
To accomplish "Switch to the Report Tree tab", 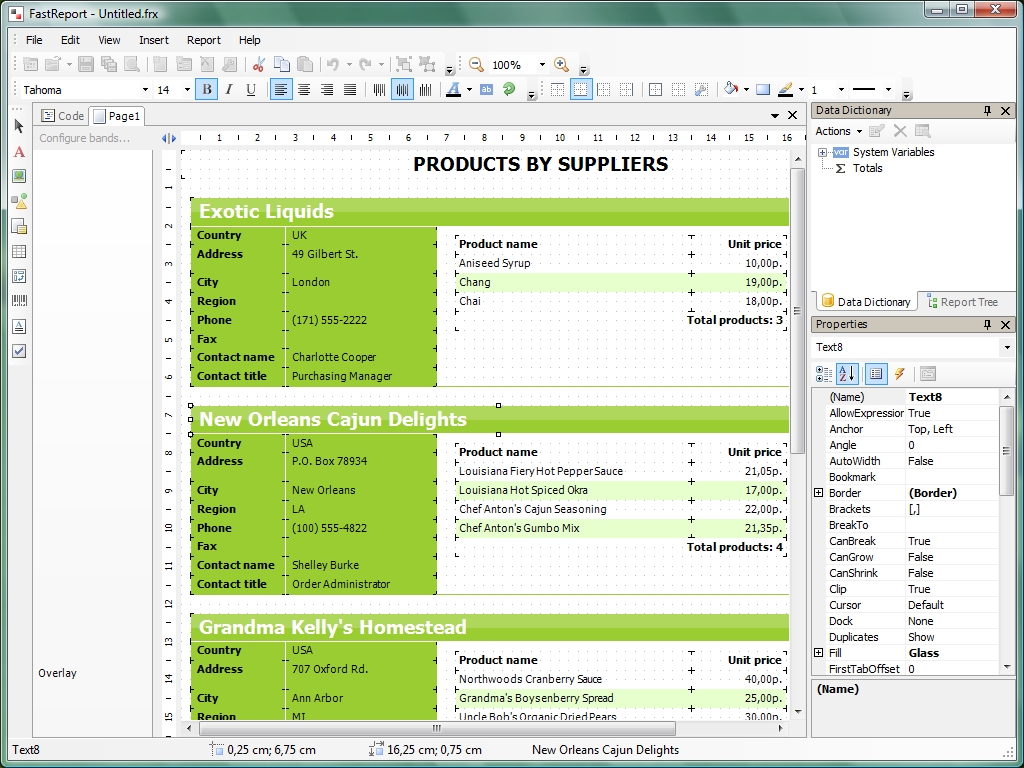I will (963, 302).
